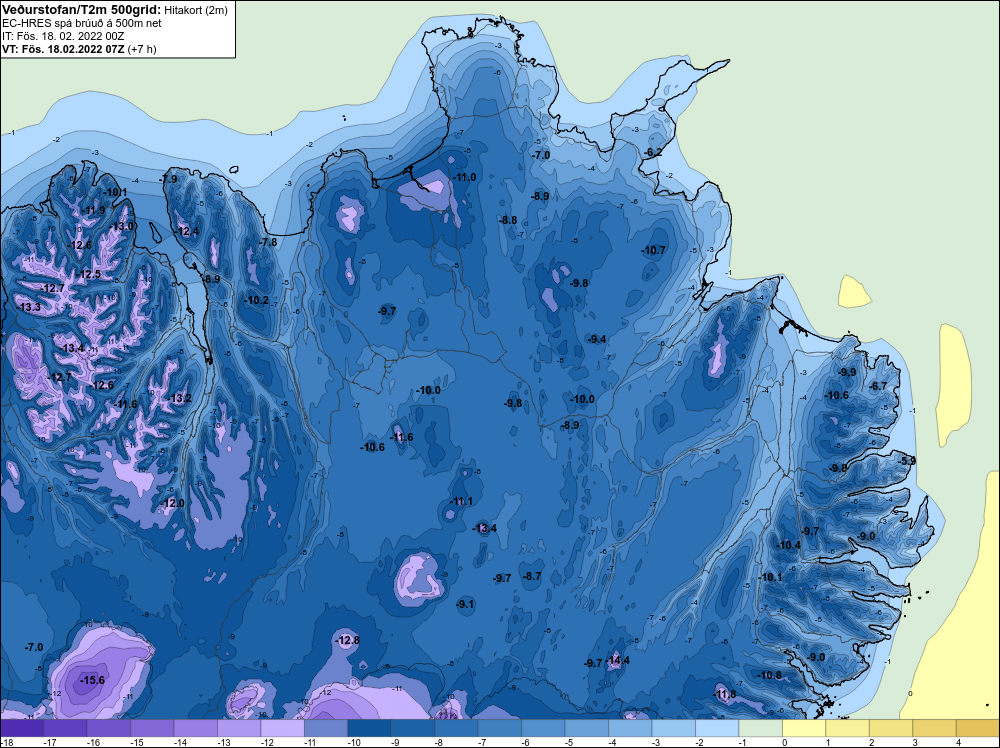Click the valid time 'VT: Fös. 18.02.2022 07Z'

coord(63,49)
